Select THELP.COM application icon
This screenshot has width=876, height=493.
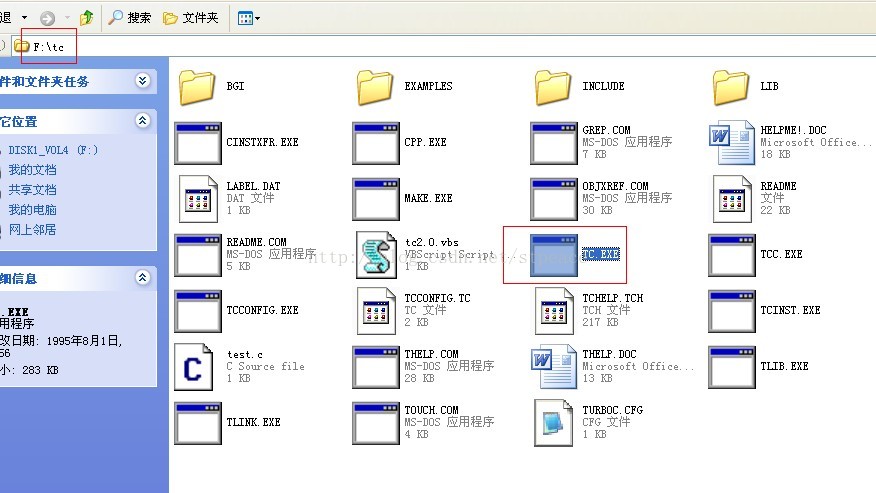[x=376, y=367]
